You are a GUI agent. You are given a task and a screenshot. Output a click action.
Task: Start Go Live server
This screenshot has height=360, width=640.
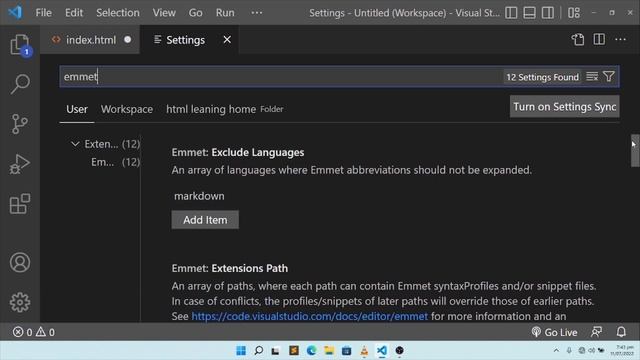554,332
